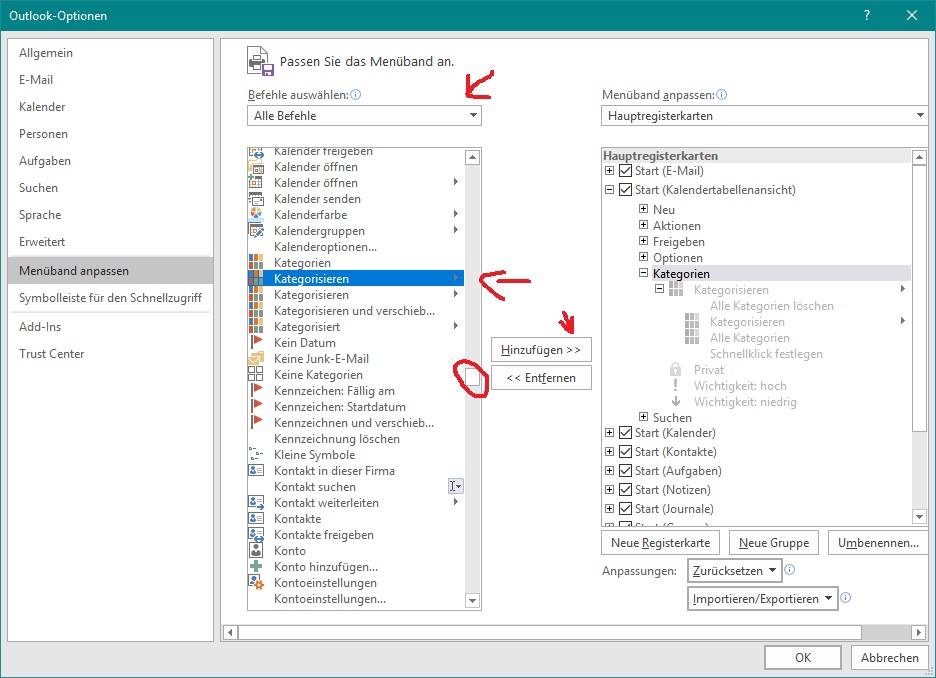Toggle Start (Aufgaben) checkbox
The image size is (936, 678).
(x=626, y=471)
